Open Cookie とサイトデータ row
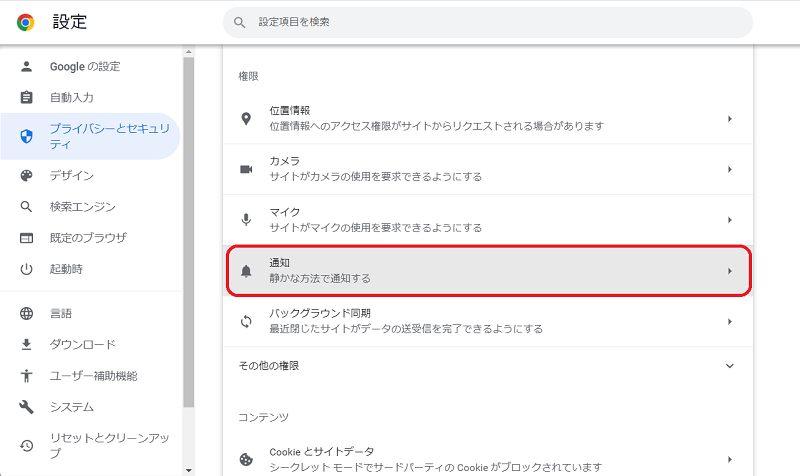 pyautogui.click(x=488, y=459)
